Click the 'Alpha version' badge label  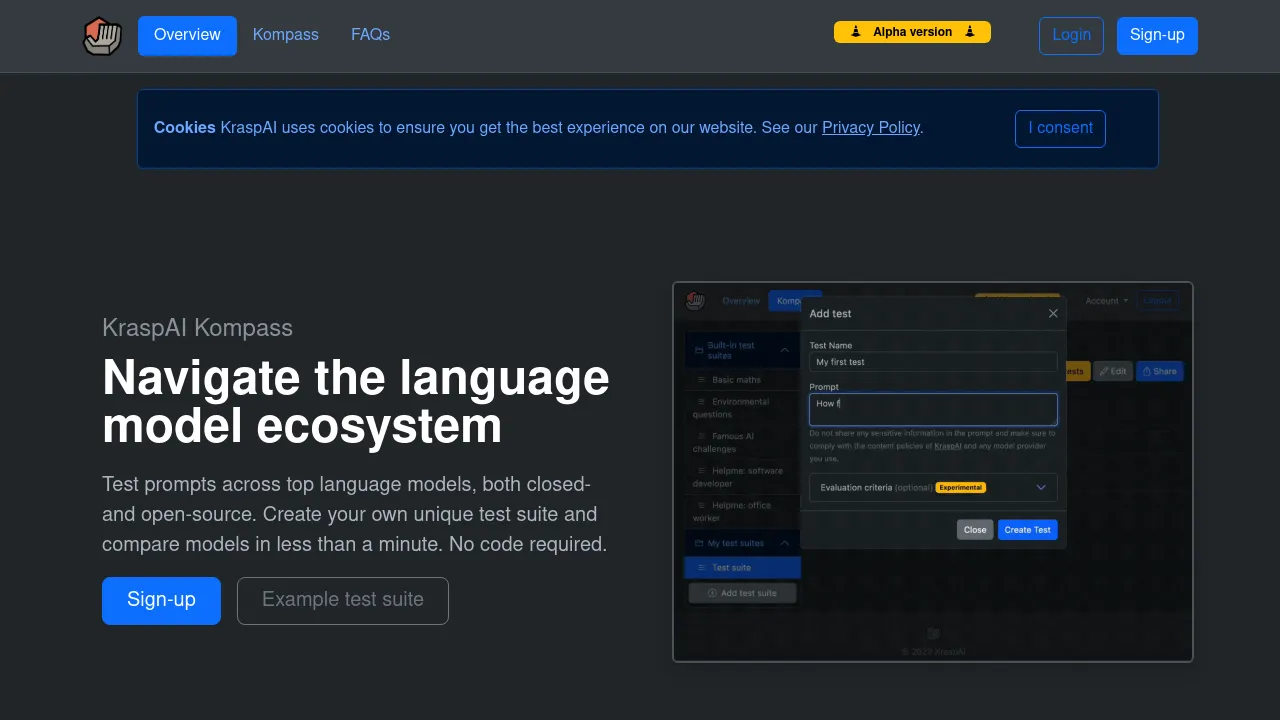(912, 32)
